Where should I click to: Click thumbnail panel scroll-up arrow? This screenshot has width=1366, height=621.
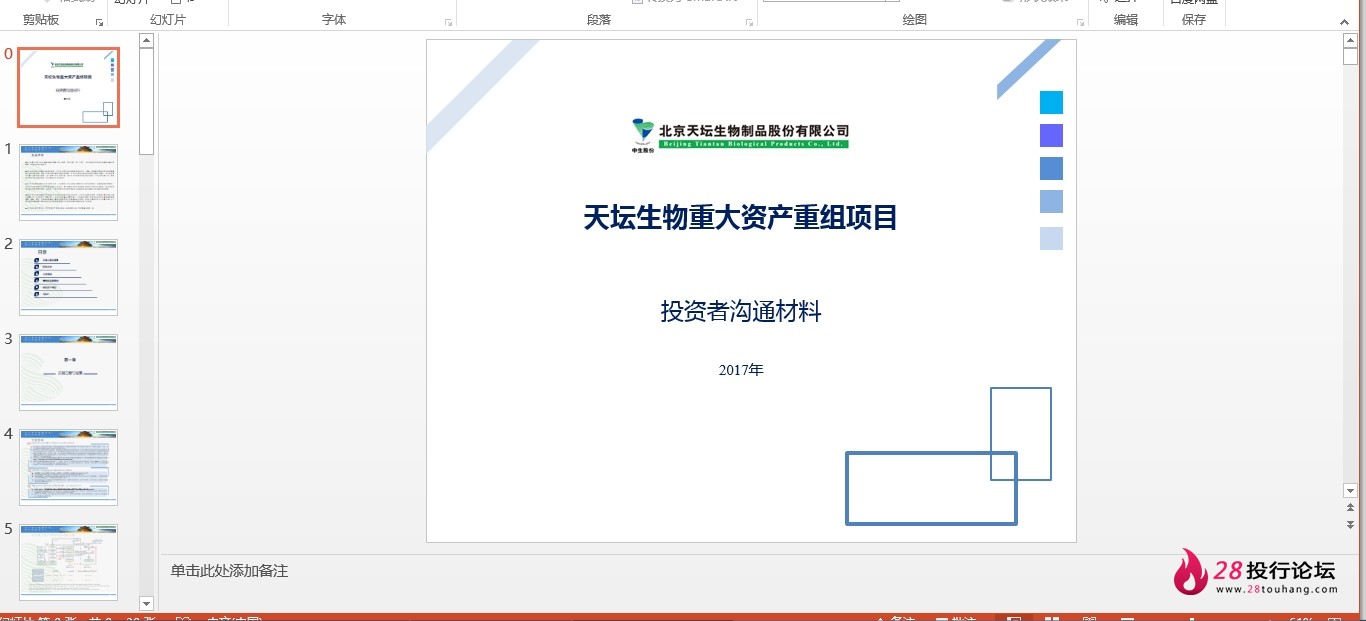tap(146, 41)
